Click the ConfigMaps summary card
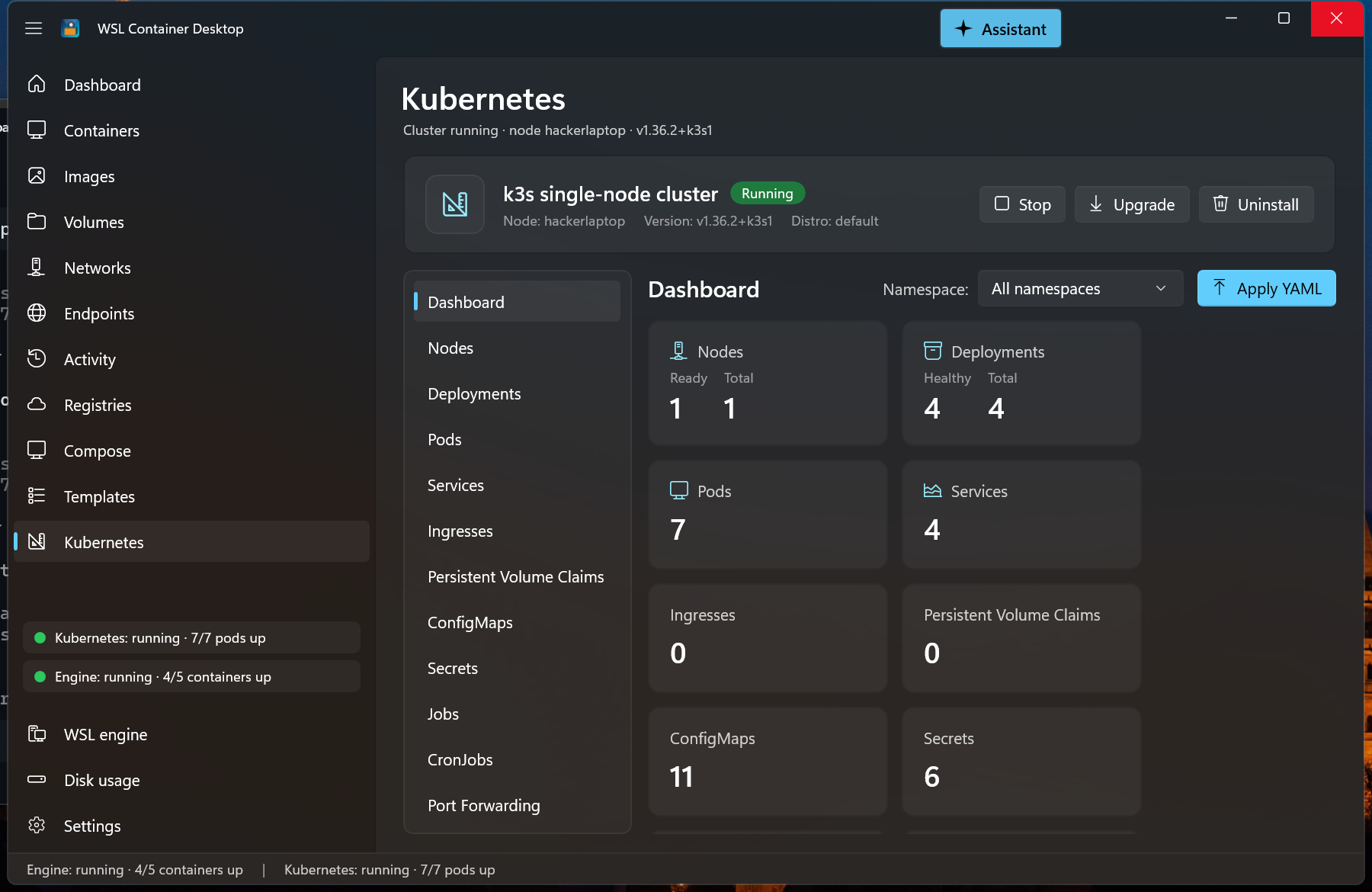 pyautogui.click(x=768, y=762)
